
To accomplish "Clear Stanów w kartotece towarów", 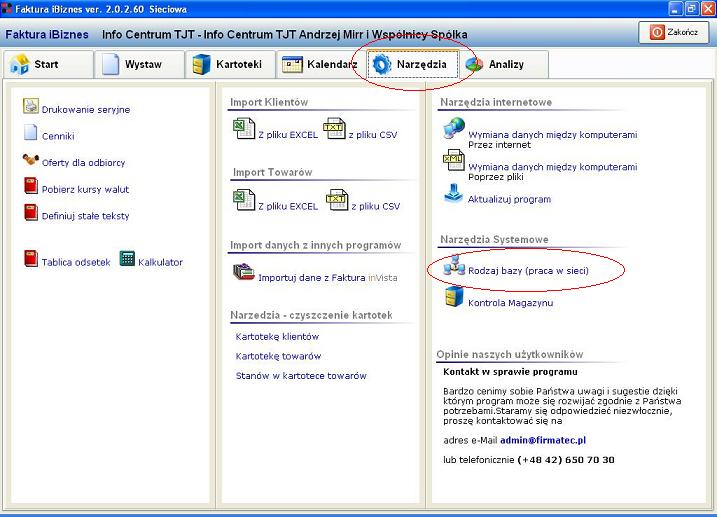I will 301,376.
